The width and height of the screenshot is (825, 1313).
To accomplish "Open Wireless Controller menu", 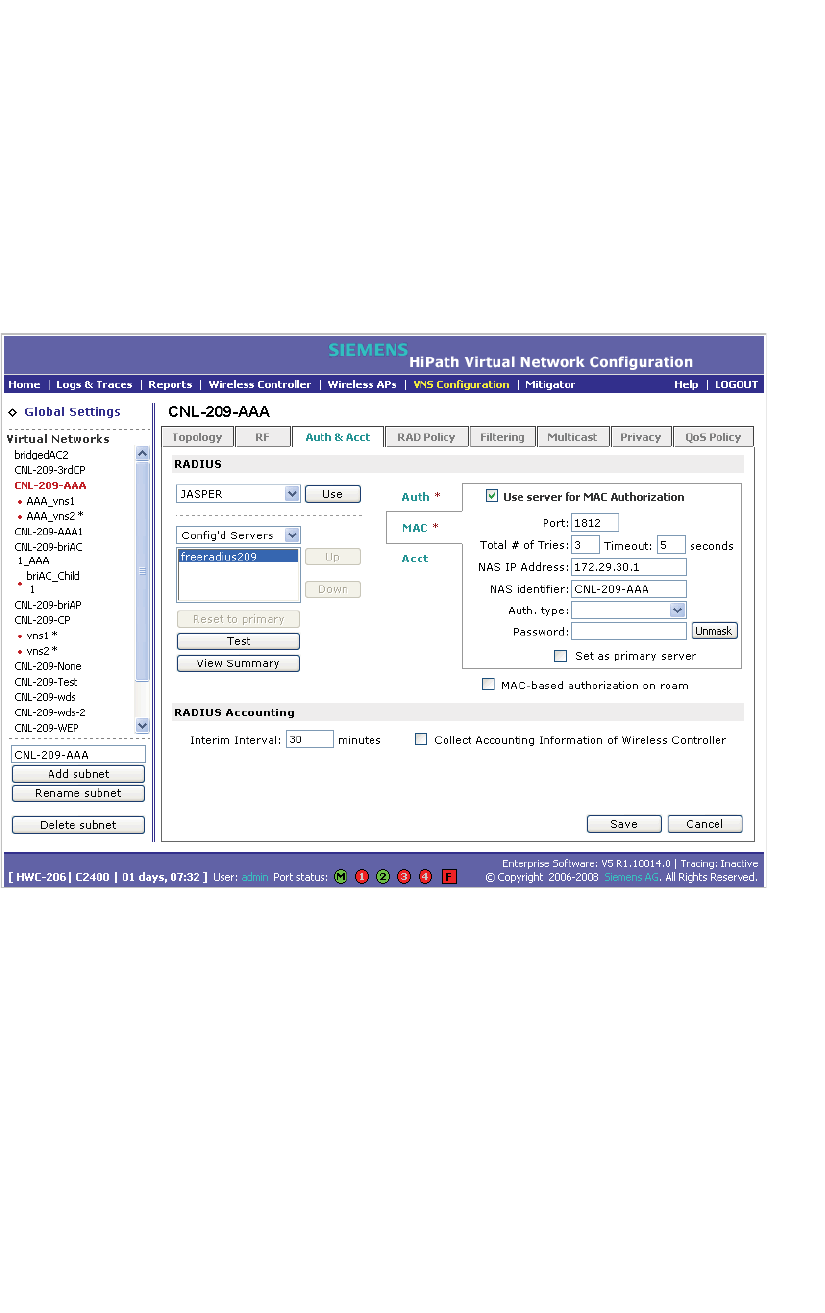I will click(x=260, y=384).
